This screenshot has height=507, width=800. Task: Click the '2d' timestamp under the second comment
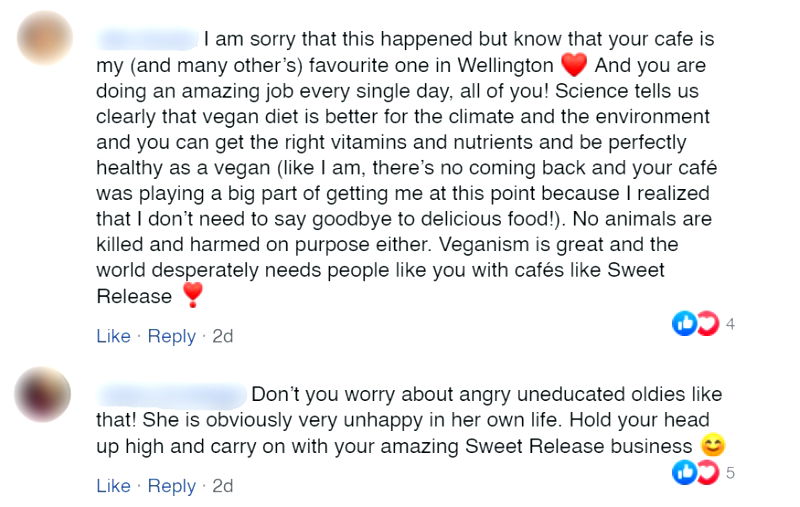tap(222, 486)
